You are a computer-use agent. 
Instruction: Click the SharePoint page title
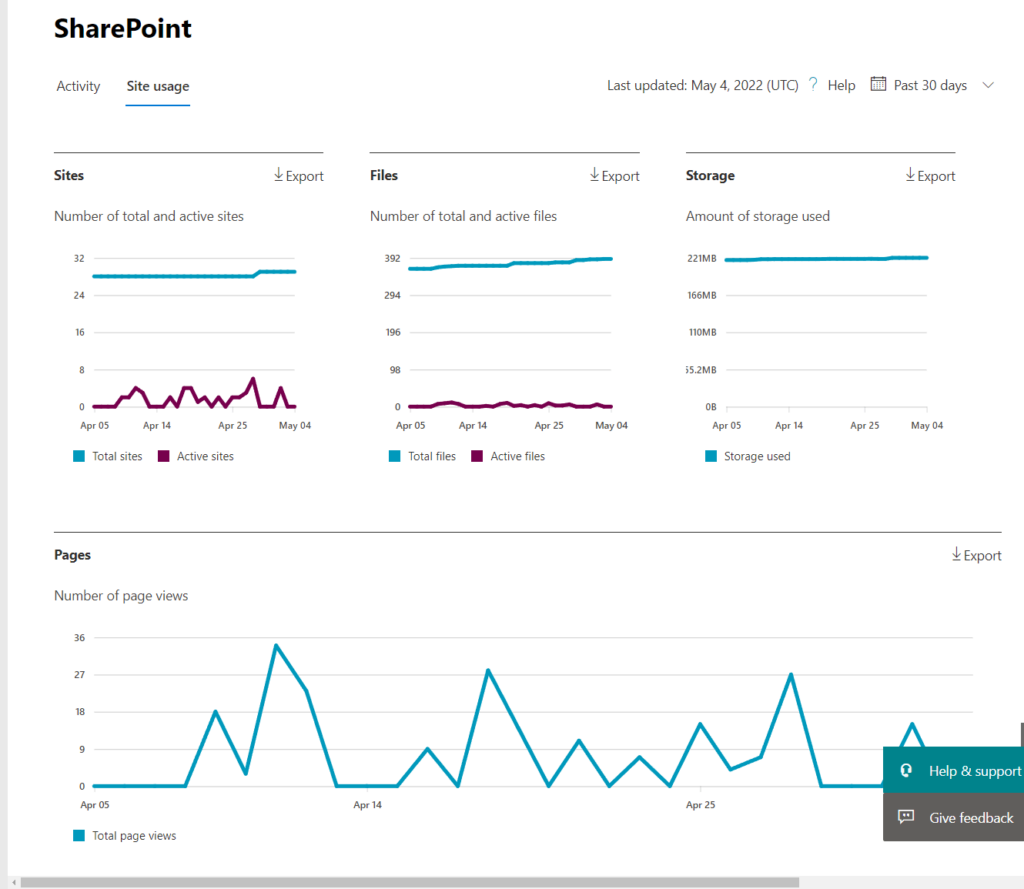[x=123, y=29]
